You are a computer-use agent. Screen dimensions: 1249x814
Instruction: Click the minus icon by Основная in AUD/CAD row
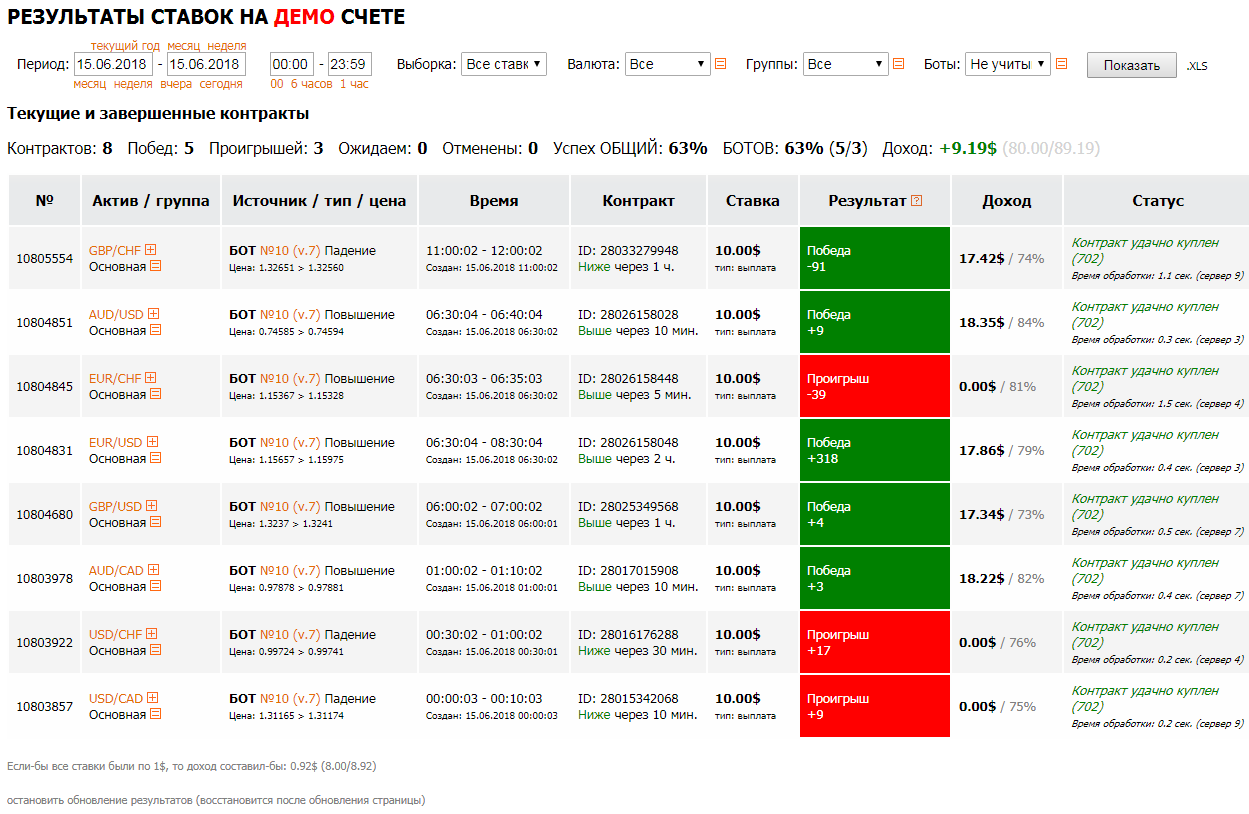[x=155, y=586]
